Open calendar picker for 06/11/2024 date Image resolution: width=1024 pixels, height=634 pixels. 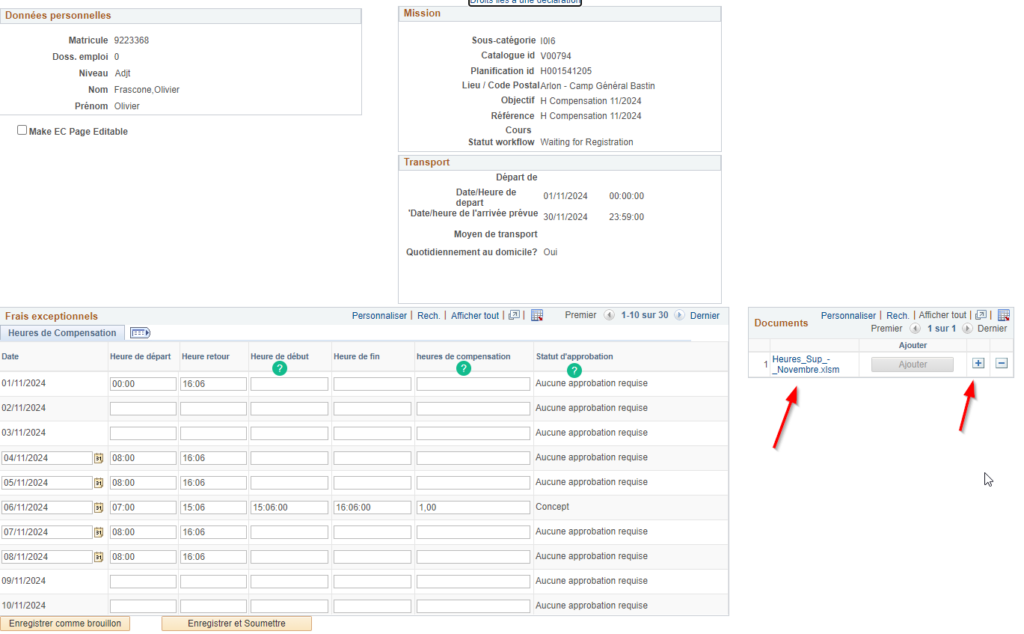click(99, 507)
